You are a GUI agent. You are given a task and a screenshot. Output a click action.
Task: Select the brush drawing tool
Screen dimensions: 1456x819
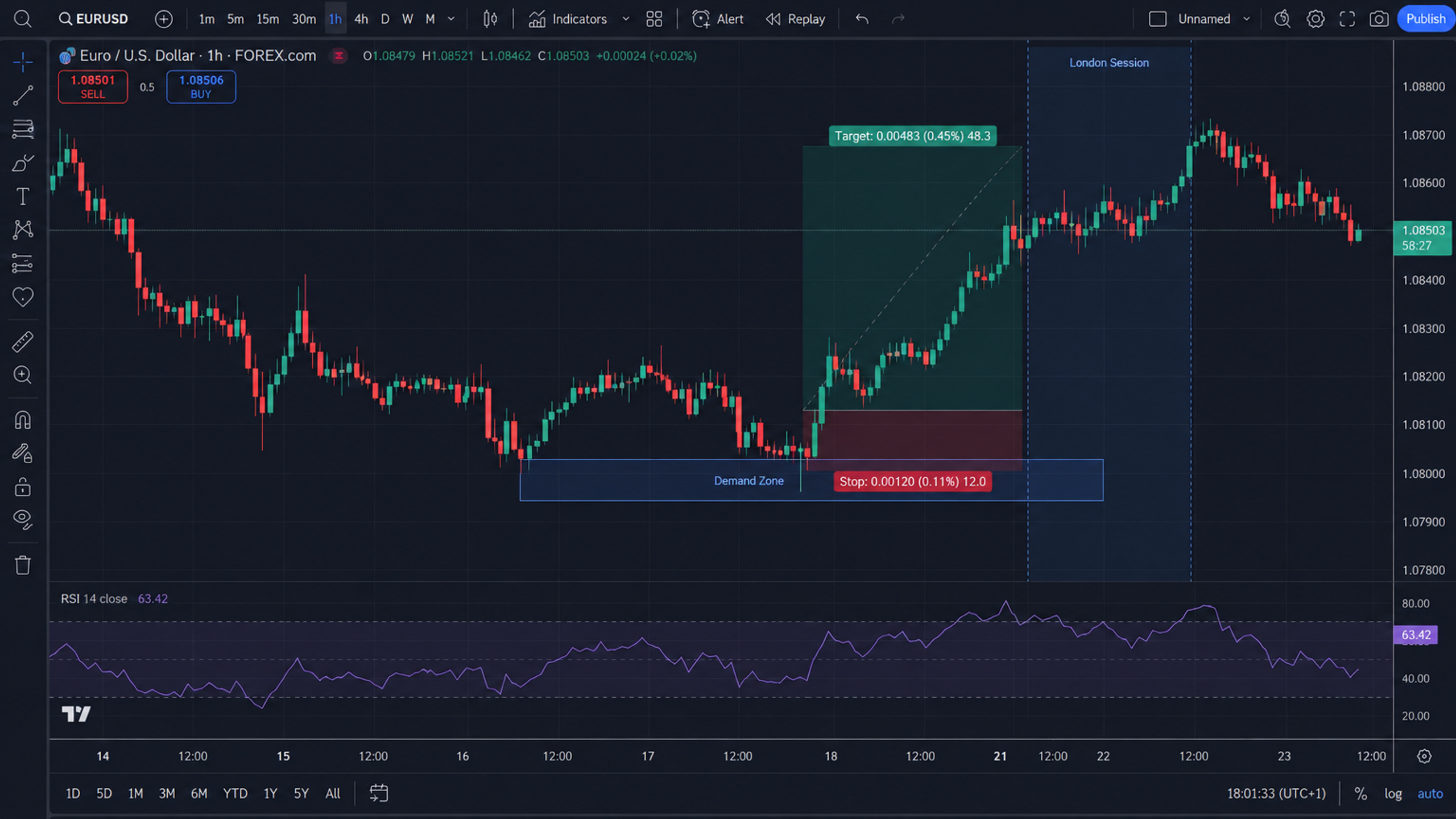click(23, 163)
